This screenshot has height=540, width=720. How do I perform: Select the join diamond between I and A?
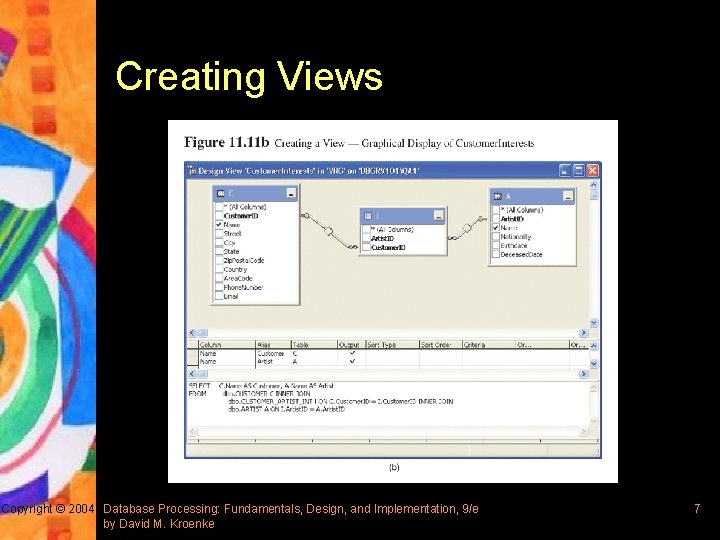pyautogui.click(x=467, y=228)
